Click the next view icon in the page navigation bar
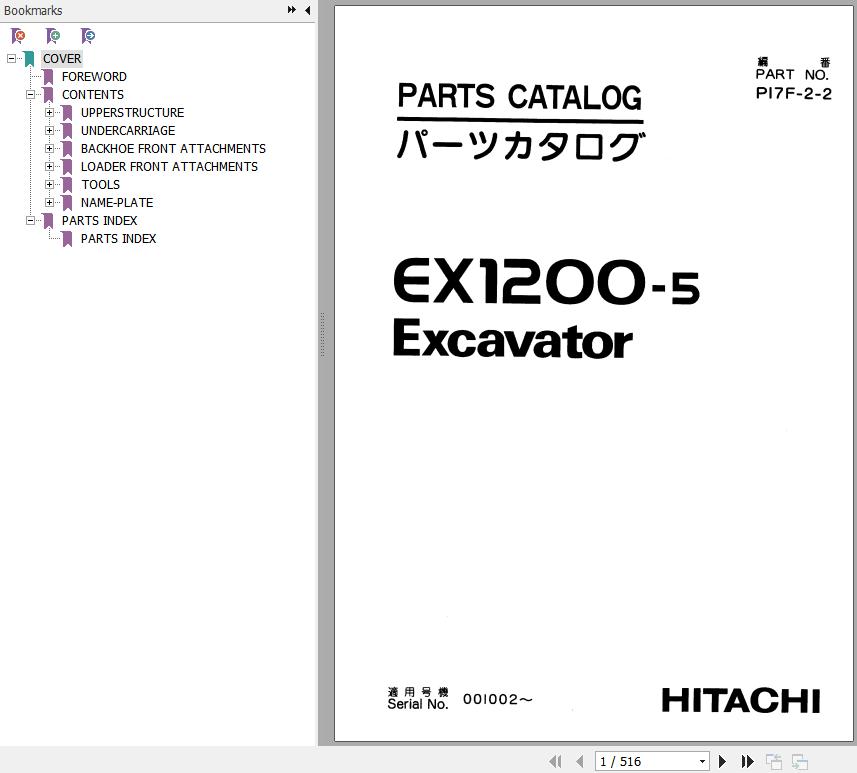The image size is (857, 773). point(800,761)
